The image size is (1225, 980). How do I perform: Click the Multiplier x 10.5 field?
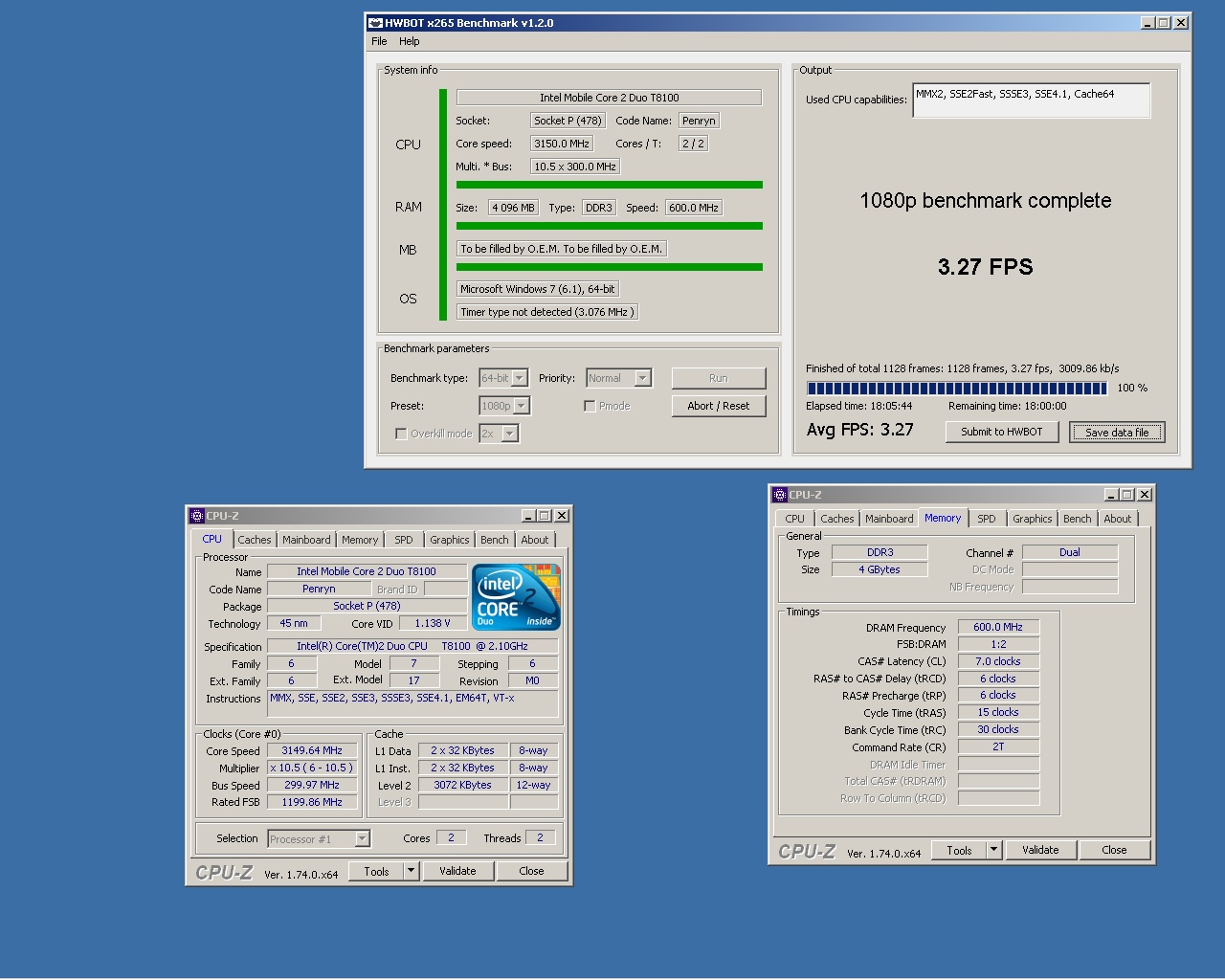[x=312, y=768]
